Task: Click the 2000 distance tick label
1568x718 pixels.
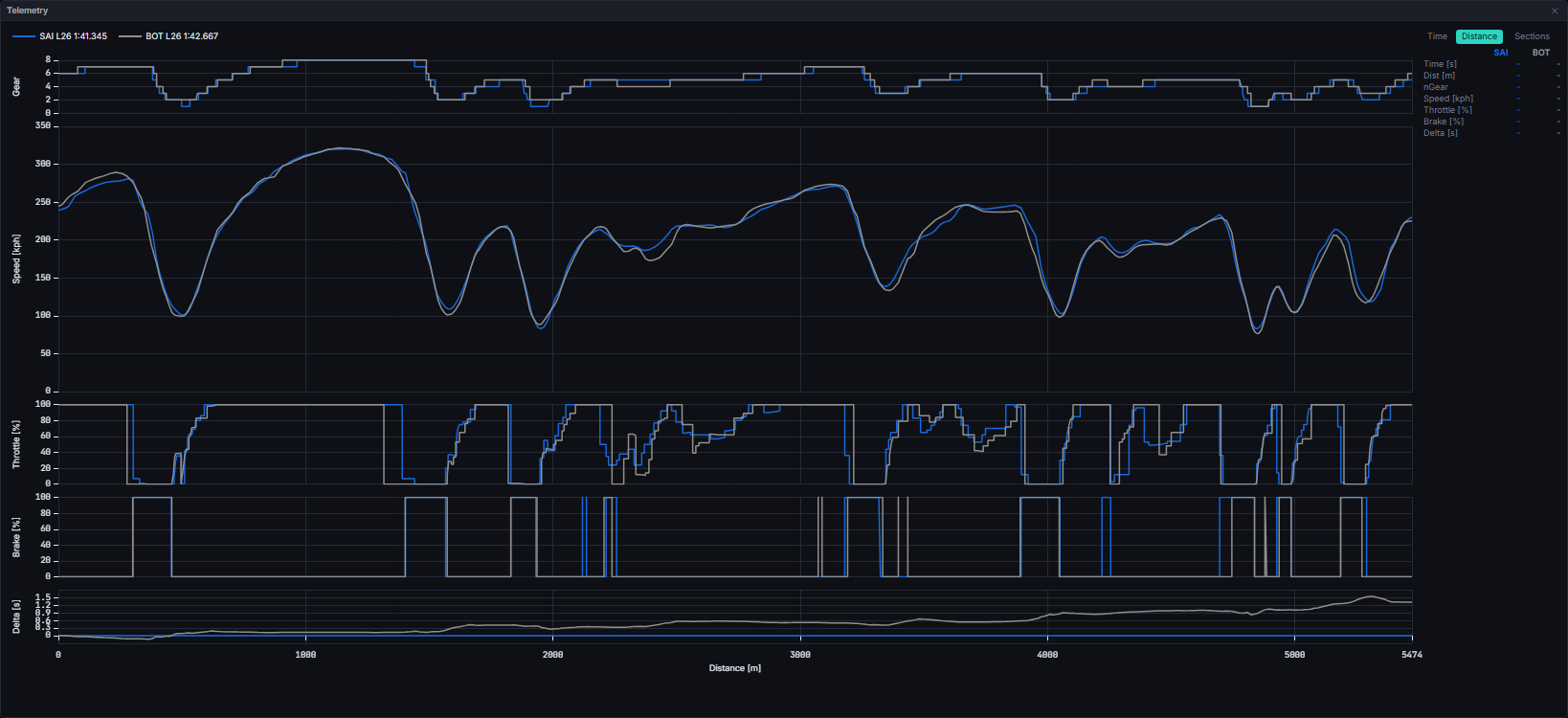Action: pyautogui.click(x=552, y=655)
